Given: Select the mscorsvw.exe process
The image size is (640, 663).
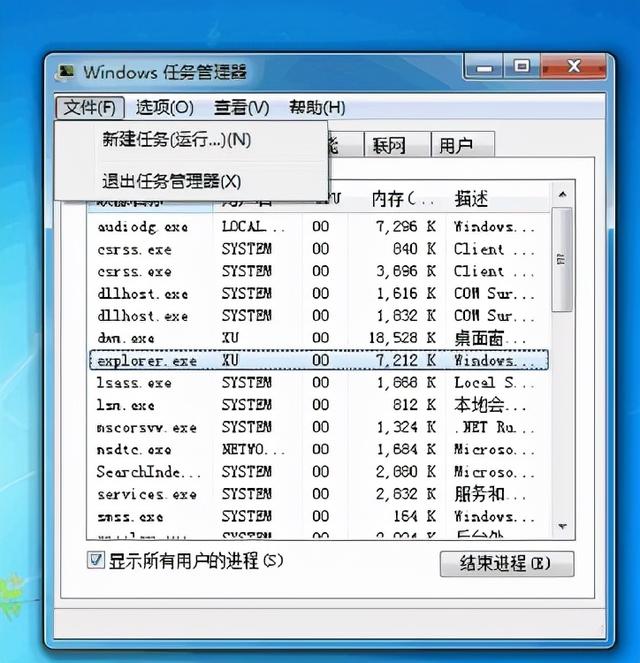Looking at the screenshot, I should pos(319,427).
